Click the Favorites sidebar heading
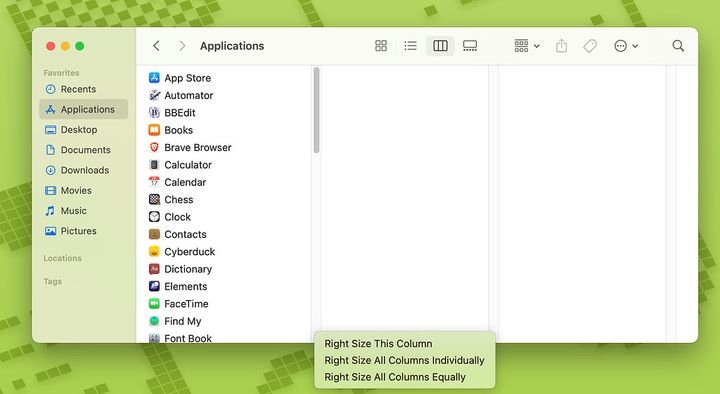The image size is (720, 394). (61, 73)
